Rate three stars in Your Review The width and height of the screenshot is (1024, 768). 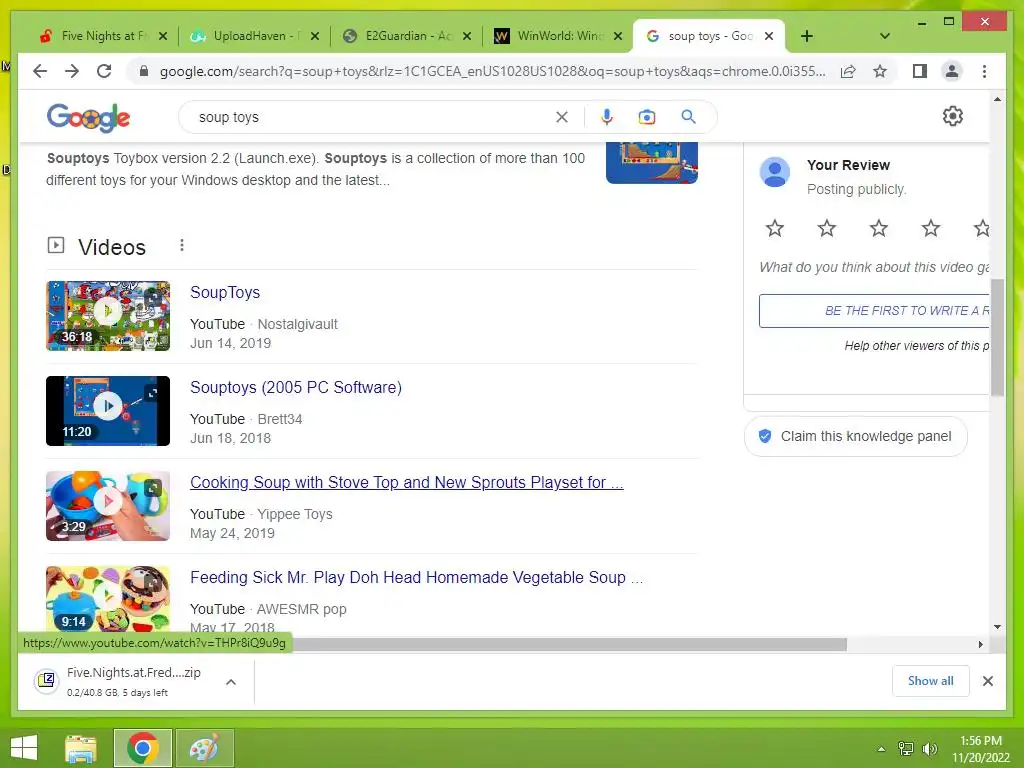[x=878, y=228]
